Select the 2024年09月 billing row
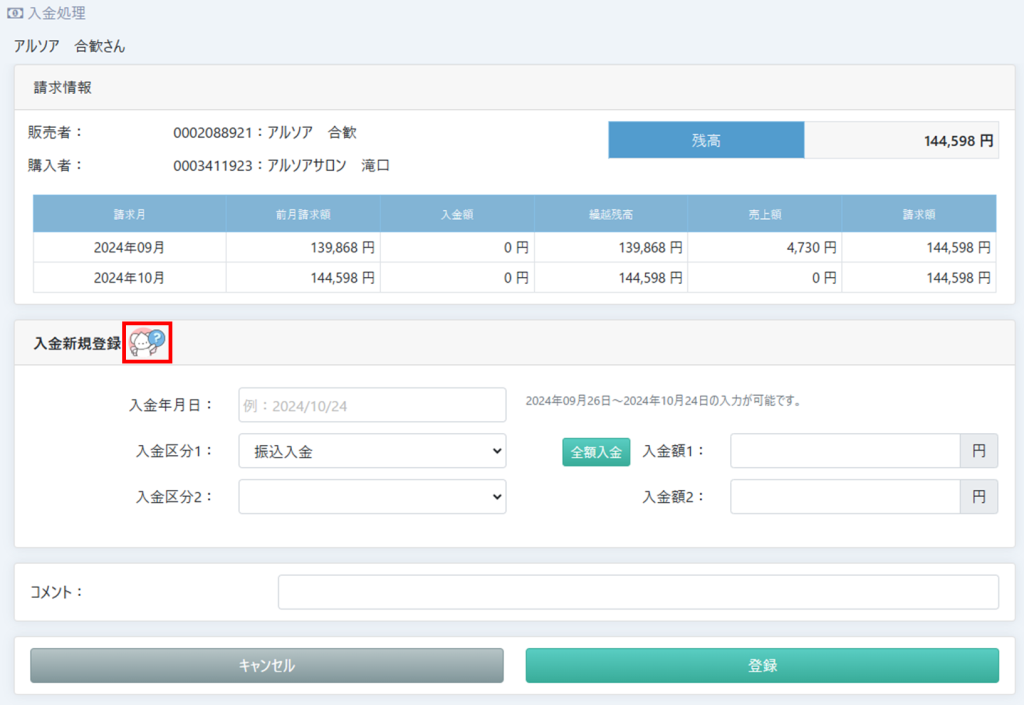Viewport: 1024px width, 705px height. (130, 247)
